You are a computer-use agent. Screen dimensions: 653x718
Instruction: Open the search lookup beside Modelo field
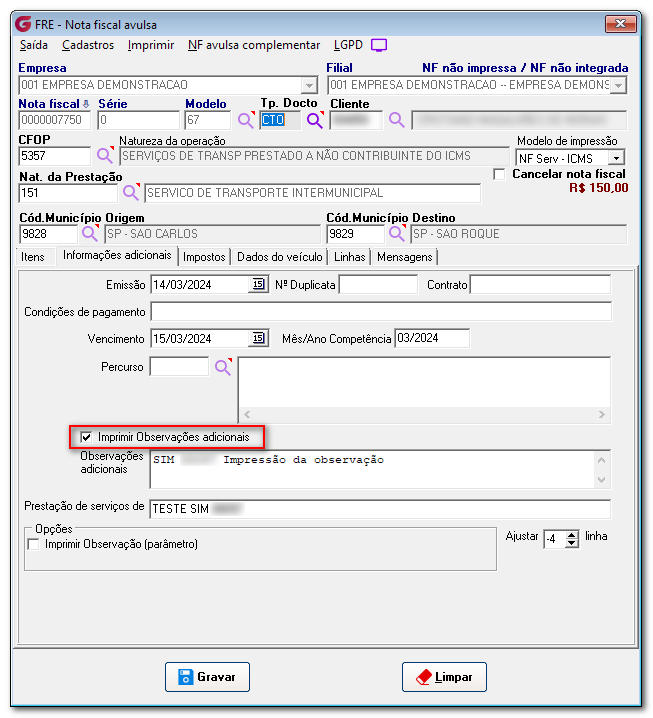coord(246,120)
